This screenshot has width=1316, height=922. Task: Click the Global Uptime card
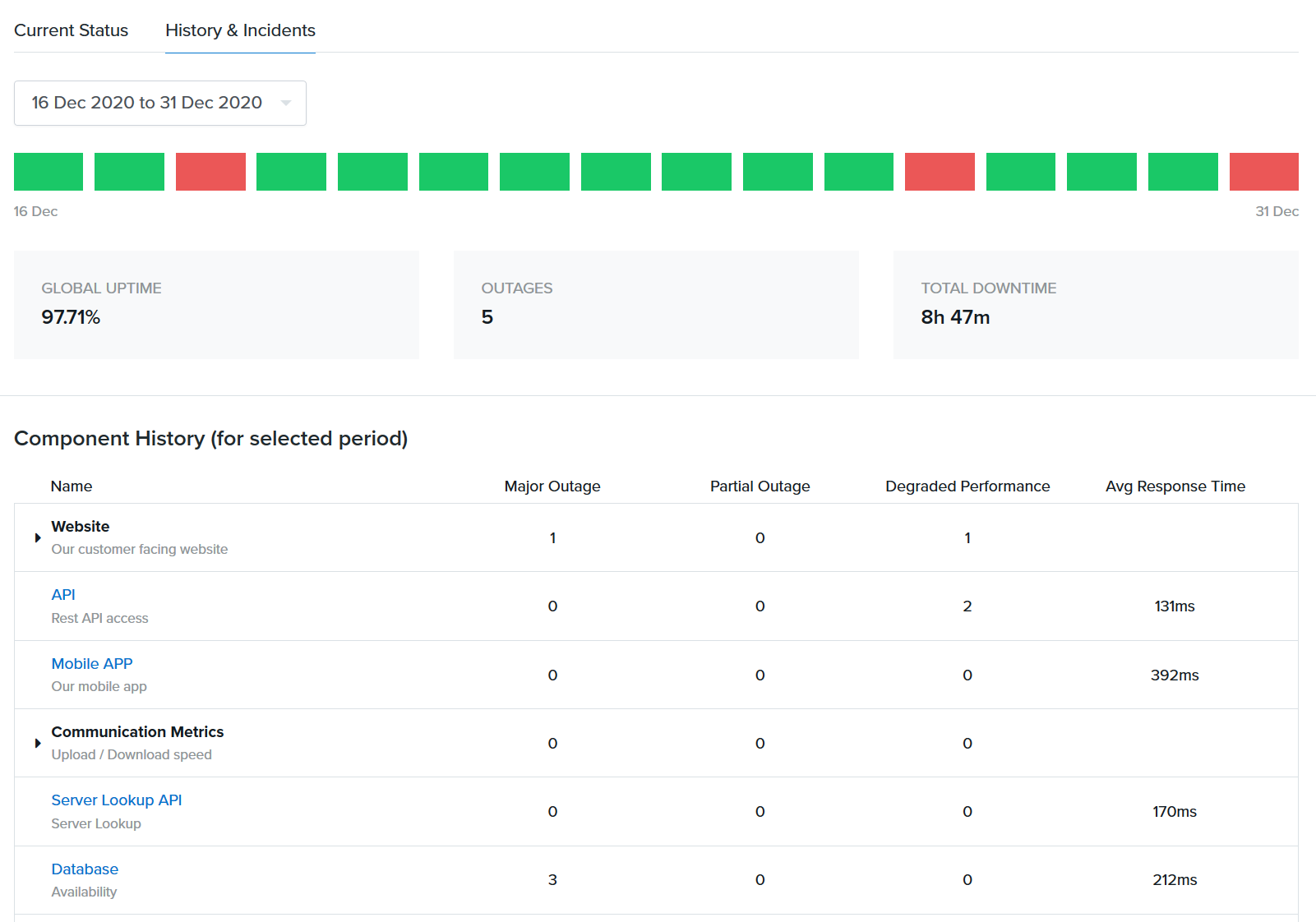pos(216,305)
